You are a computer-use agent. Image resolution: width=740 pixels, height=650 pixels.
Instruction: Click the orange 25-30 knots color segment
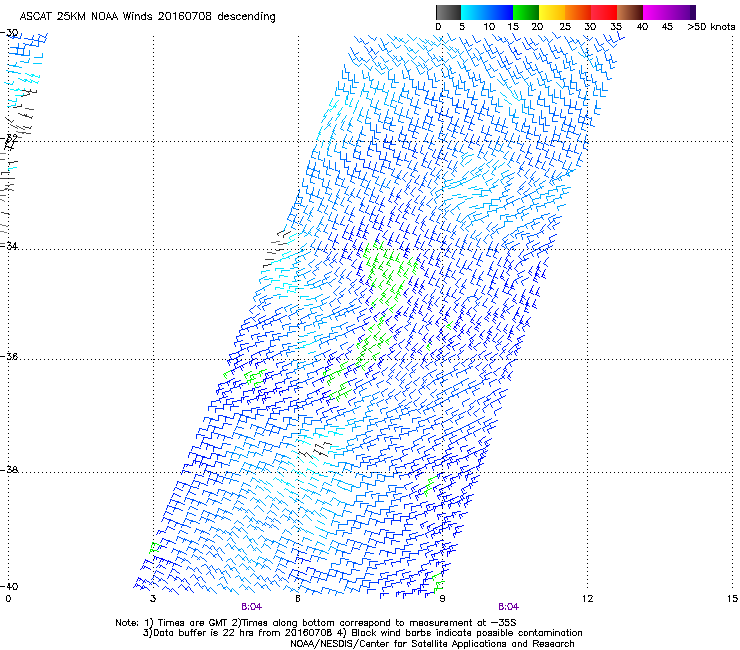click(x=578, y=12)
